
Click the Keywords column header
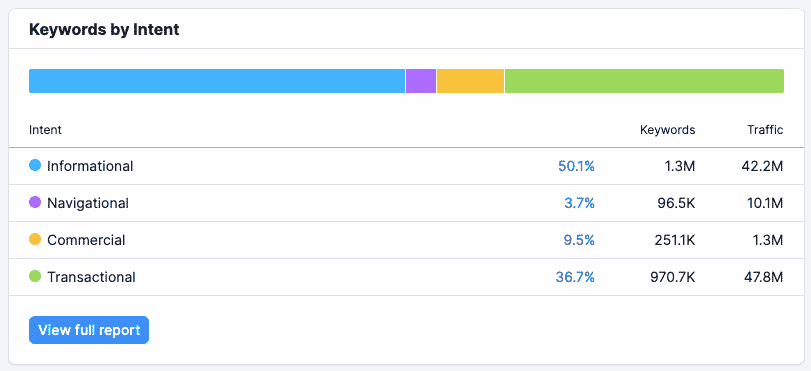[x=668, y=130]
